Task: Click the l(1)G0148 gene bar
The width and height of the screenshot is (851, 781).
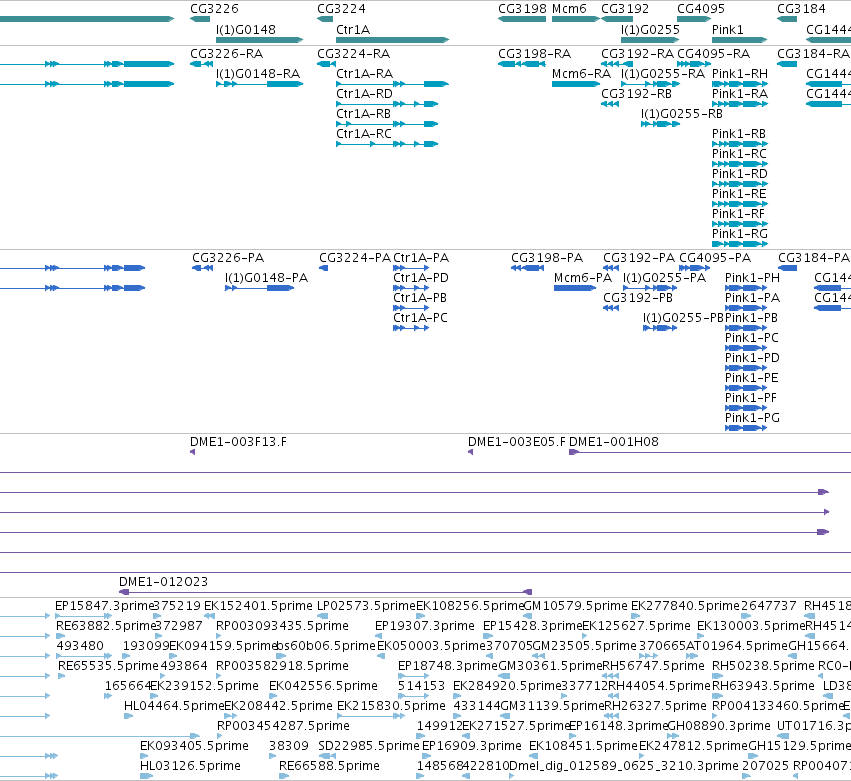Action: [259, 40]
